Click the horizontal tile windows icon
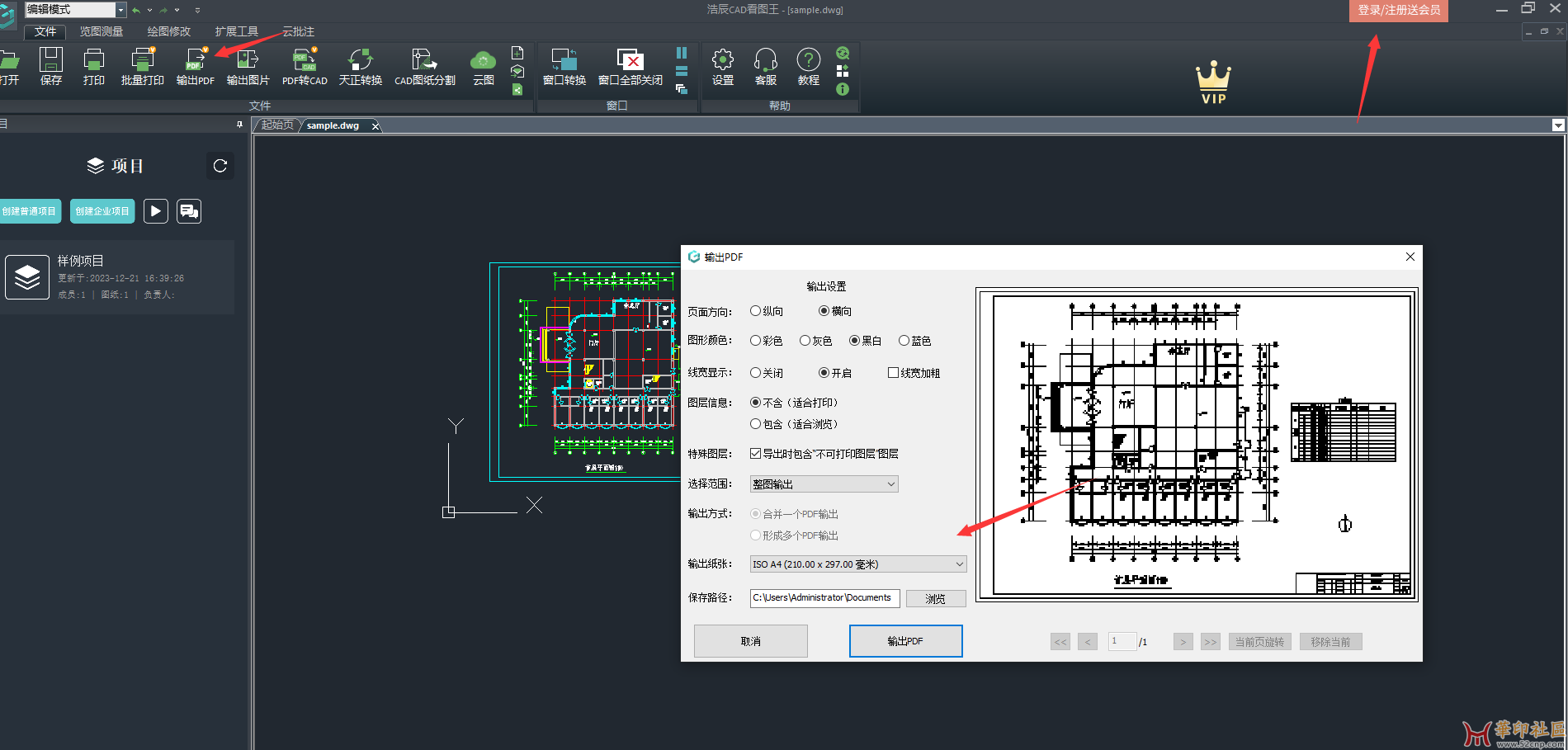This screenshot has width=1568, height=750. [x=682, y=71]
